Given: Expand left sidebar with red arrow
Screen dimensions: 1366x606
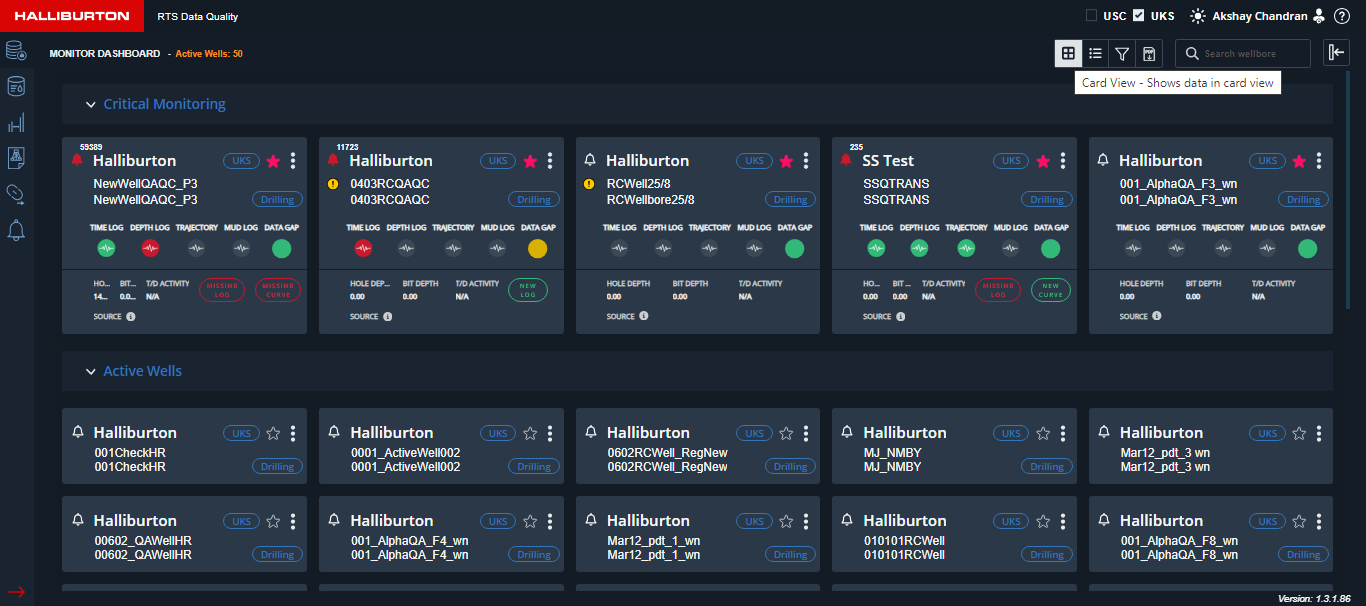Looking at the screenshot, I should [x=16, y=591].
